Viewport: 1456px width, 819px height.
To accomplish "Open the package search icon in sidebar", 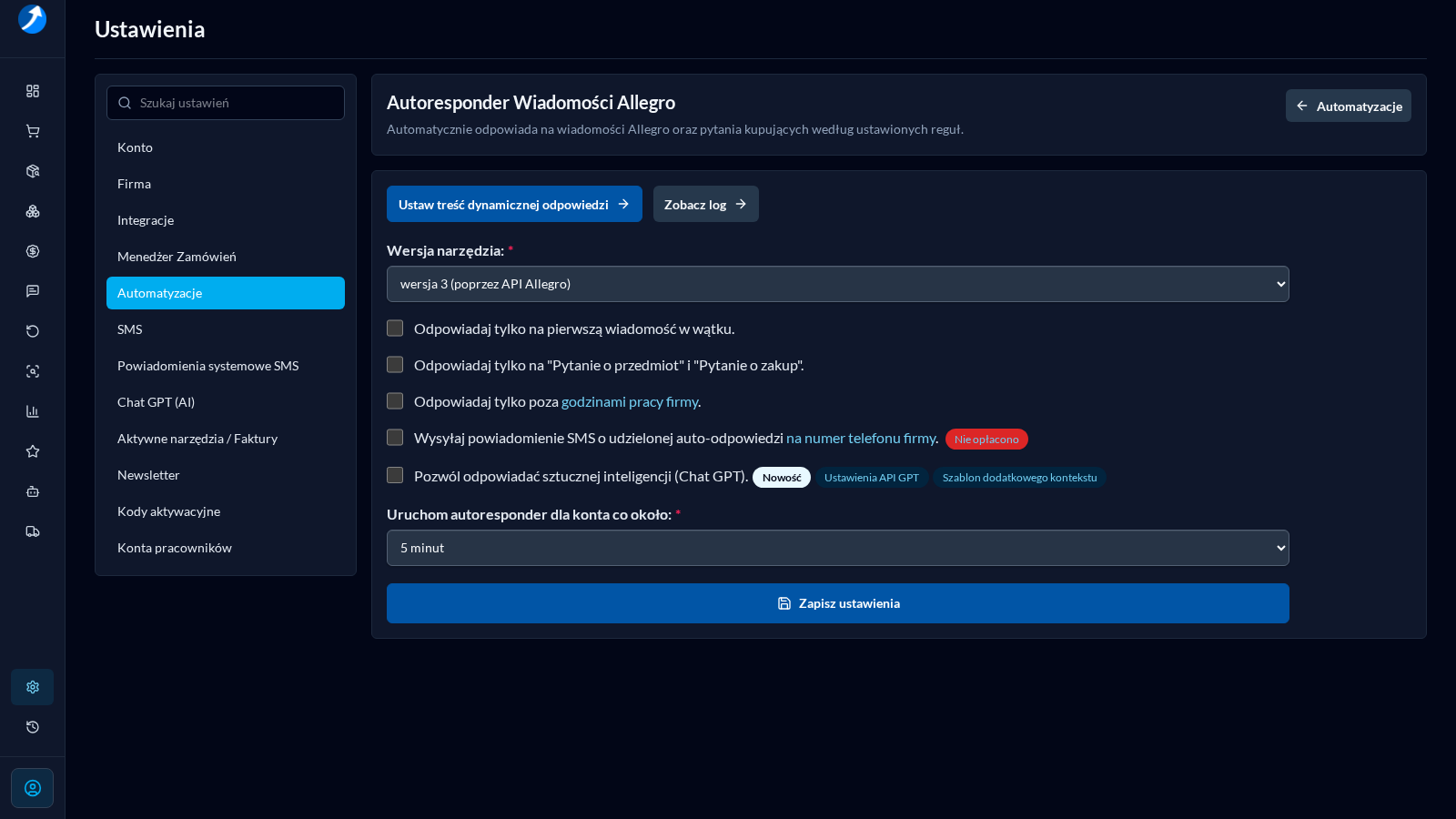I will 33,171.
